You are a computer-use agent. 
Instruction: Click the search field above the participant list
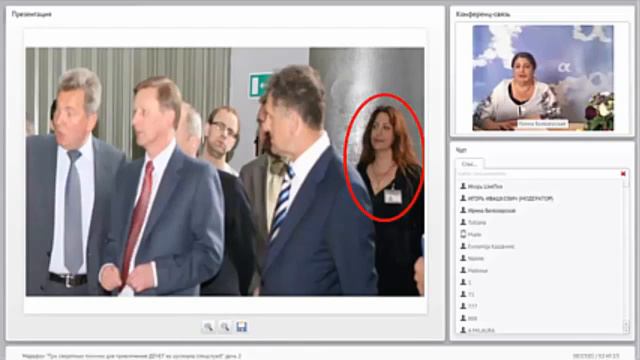pyautogui.click(x=537, y=174)
